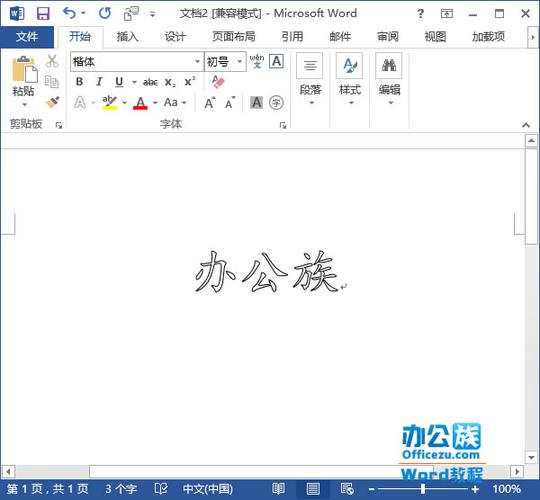Switch to Read Mode view
This screenshot has height=500, width=540.
pos(278,489)
